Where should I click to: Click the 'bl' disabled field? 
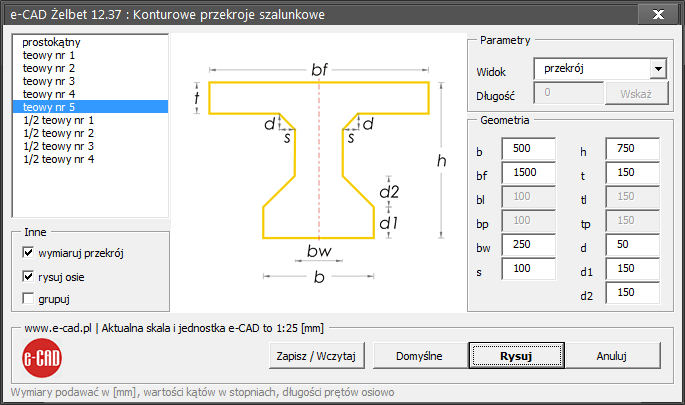pyautogui.click(x=529, y=197)
